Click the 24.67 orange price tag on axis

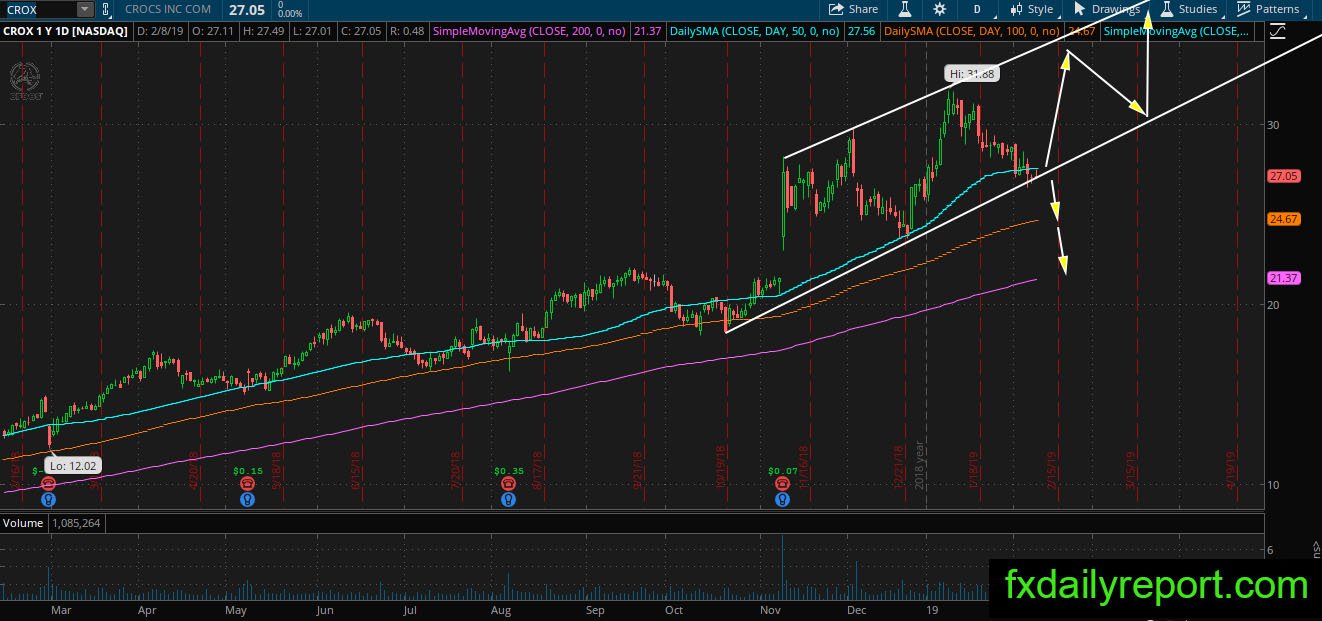(x=1283, y=219)
